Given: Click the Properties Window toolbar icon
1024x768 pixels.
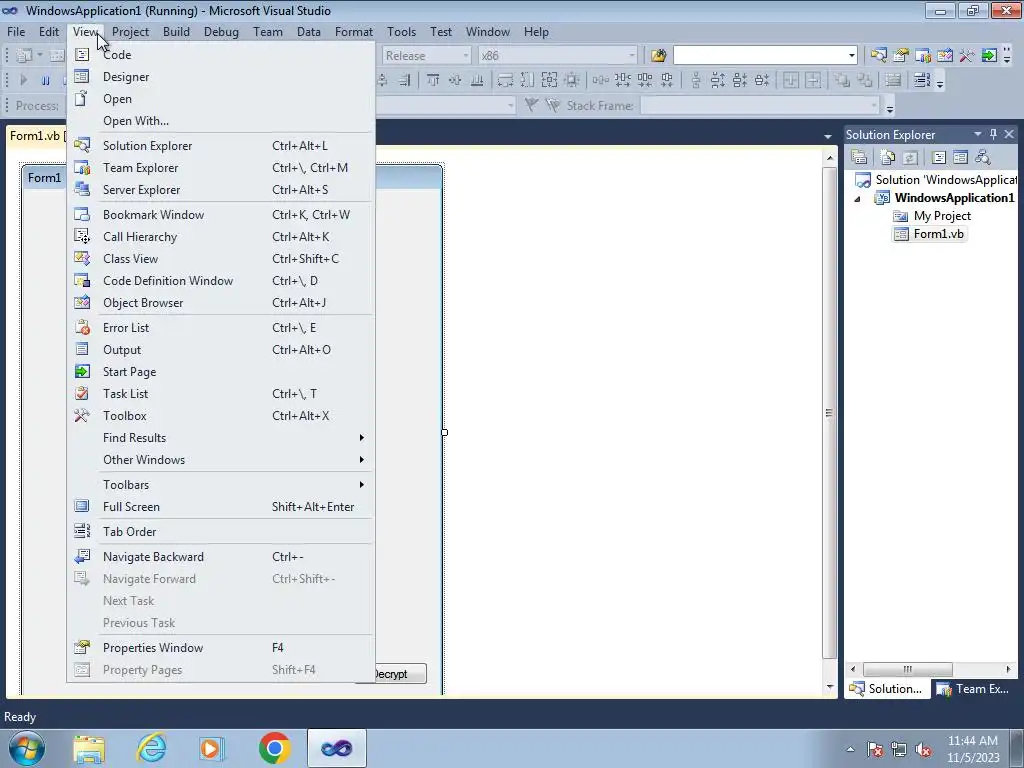Looking at the screenshot, I should (x=901, y=56).
